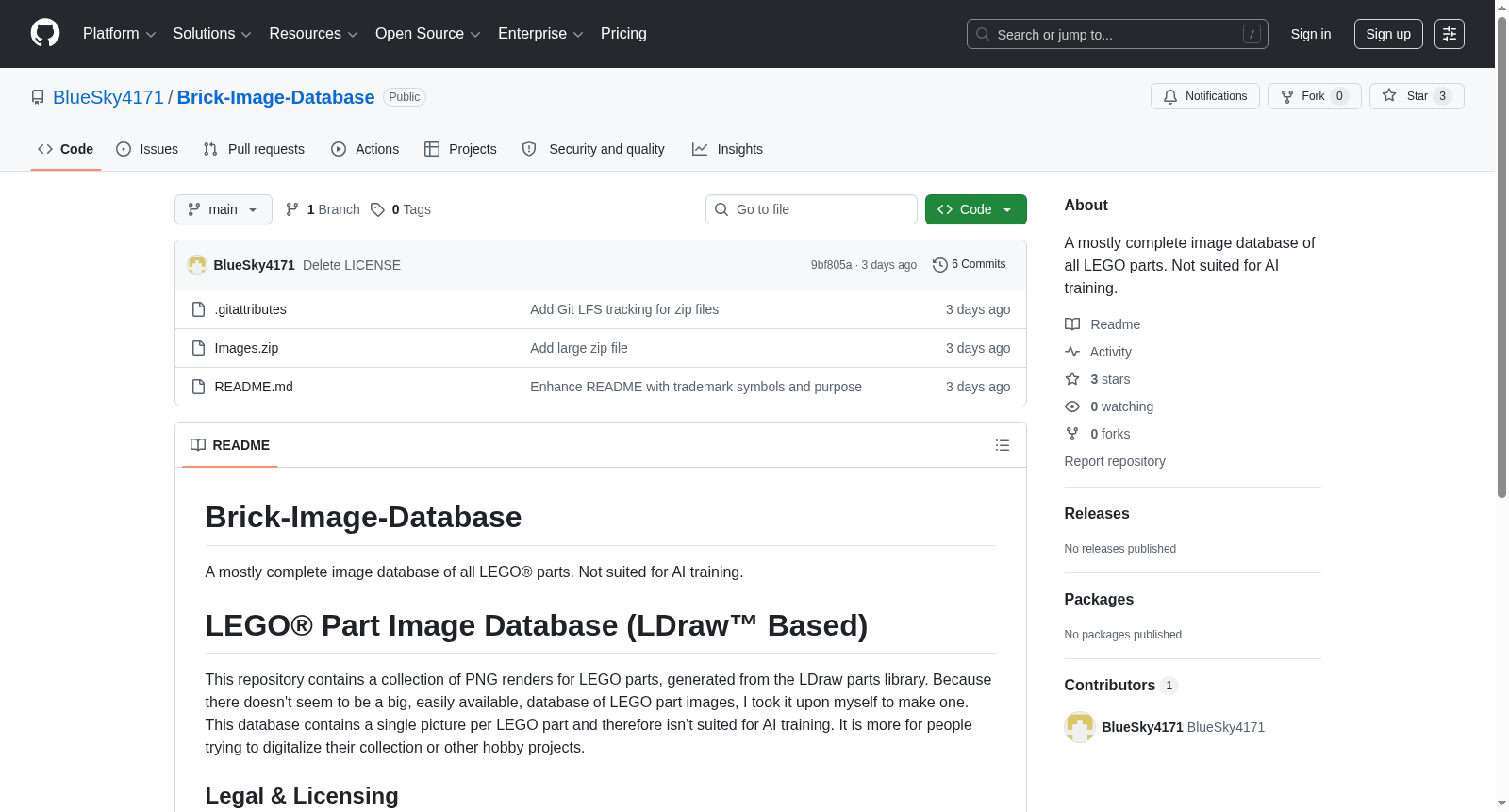Switch to the Code tab
Viewport: 1509px width, 812px height.
(66, 149)
